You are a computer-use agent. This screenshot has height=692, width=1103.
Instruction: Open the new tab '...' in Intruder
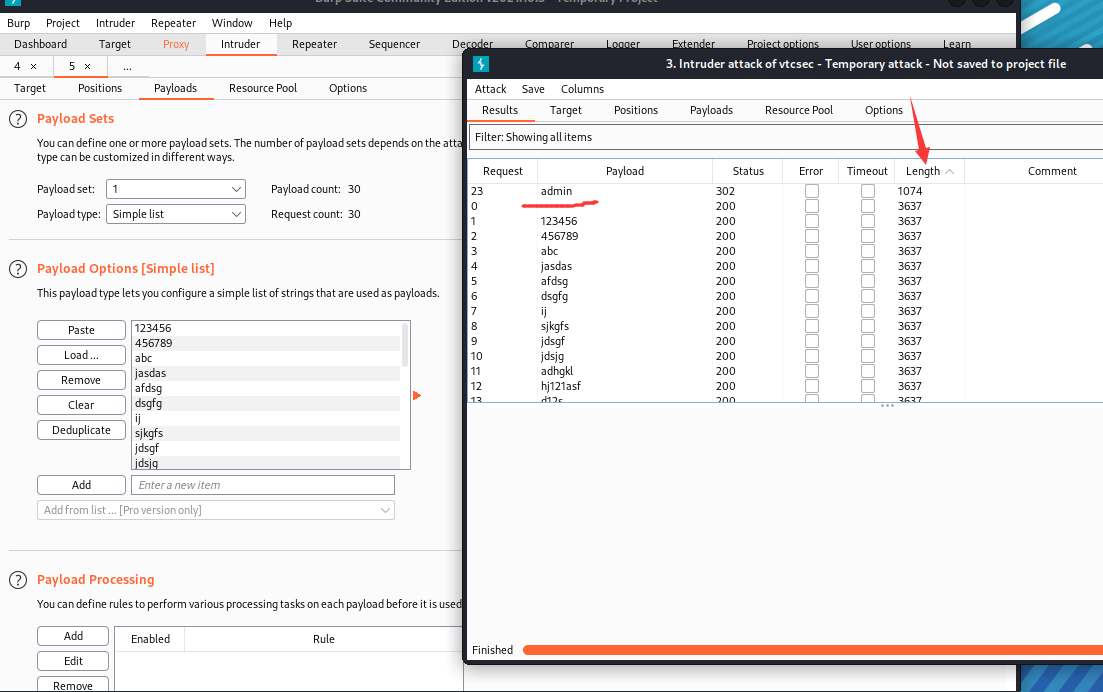(127, 66)
